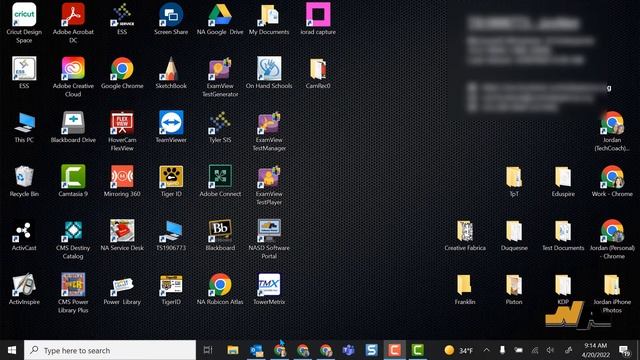
Task: Select NA Service Desk shortcut
Action: pos(122,235)
